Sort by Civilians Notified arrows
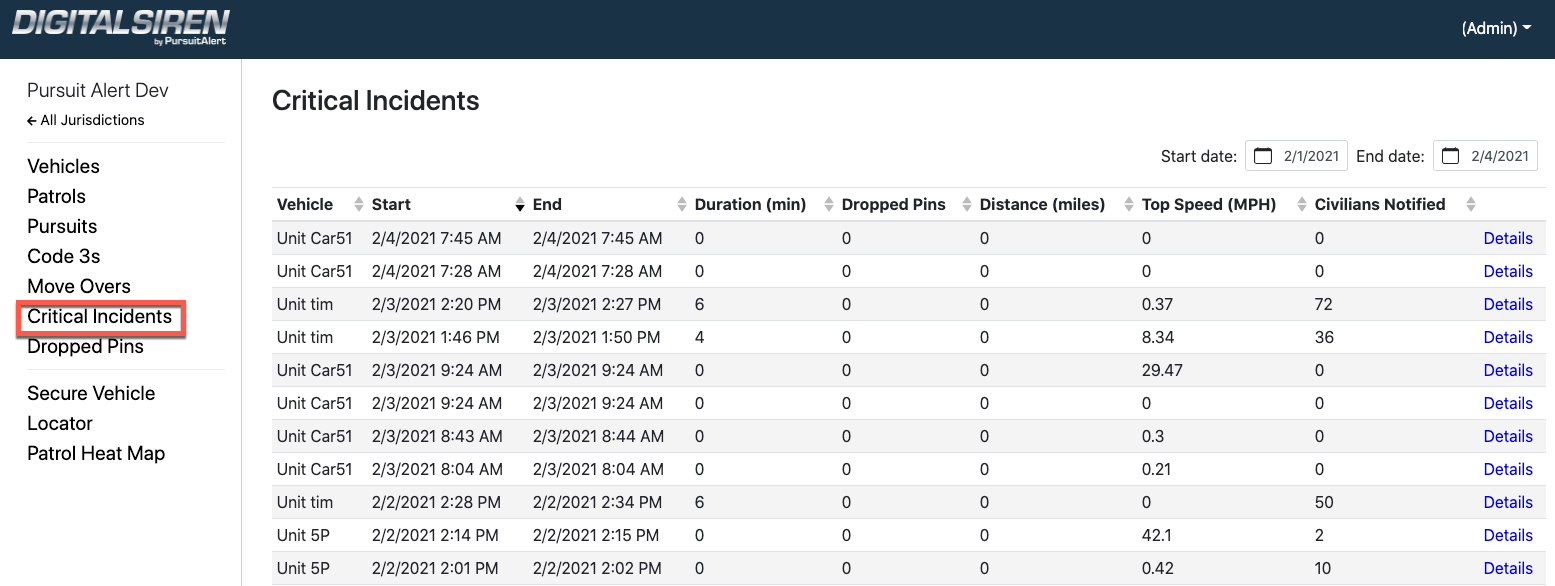The height and width of the screenshot is (586, 1555). point(1470,204)
